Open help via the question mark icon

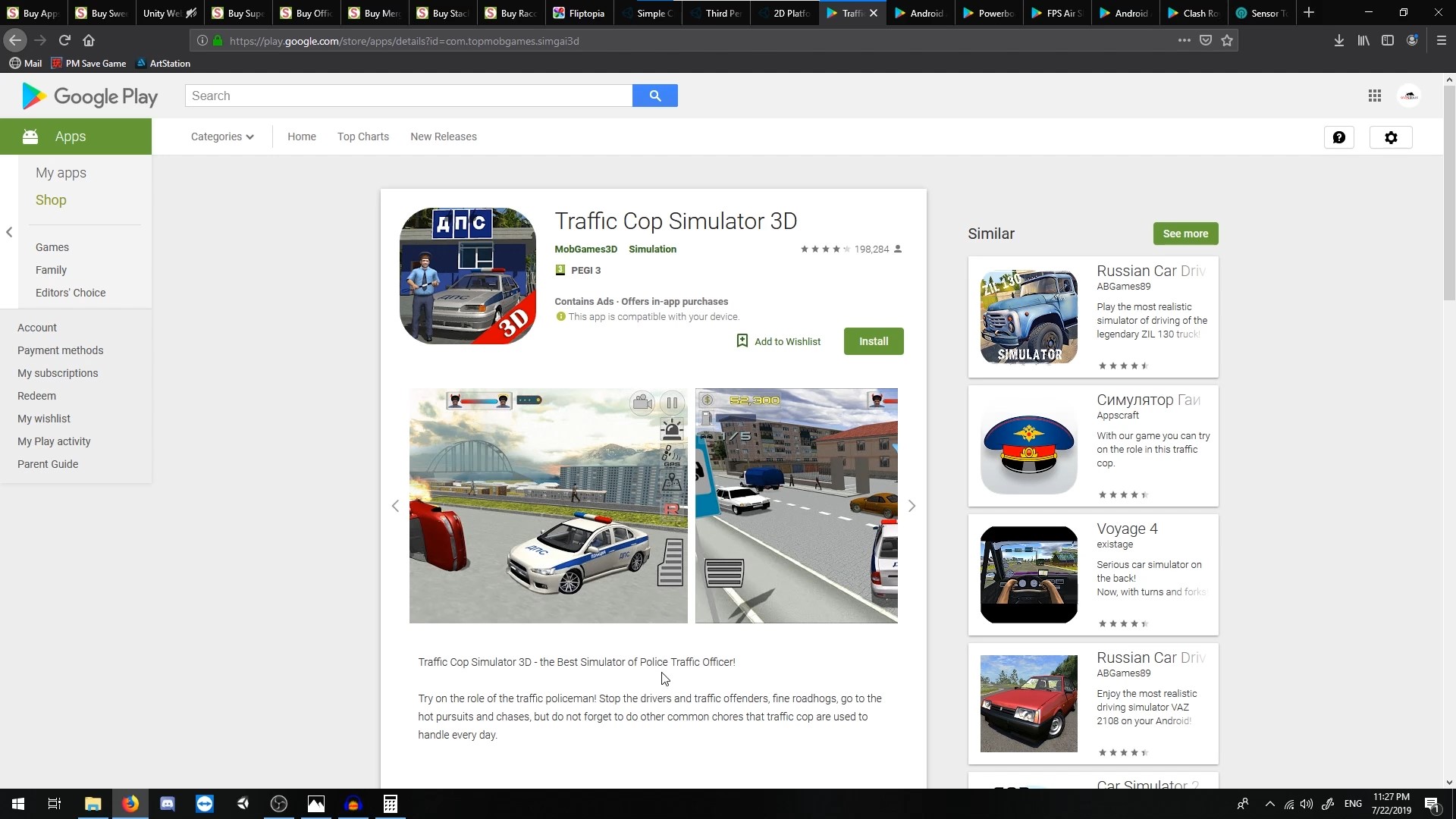click(1339, 137)
